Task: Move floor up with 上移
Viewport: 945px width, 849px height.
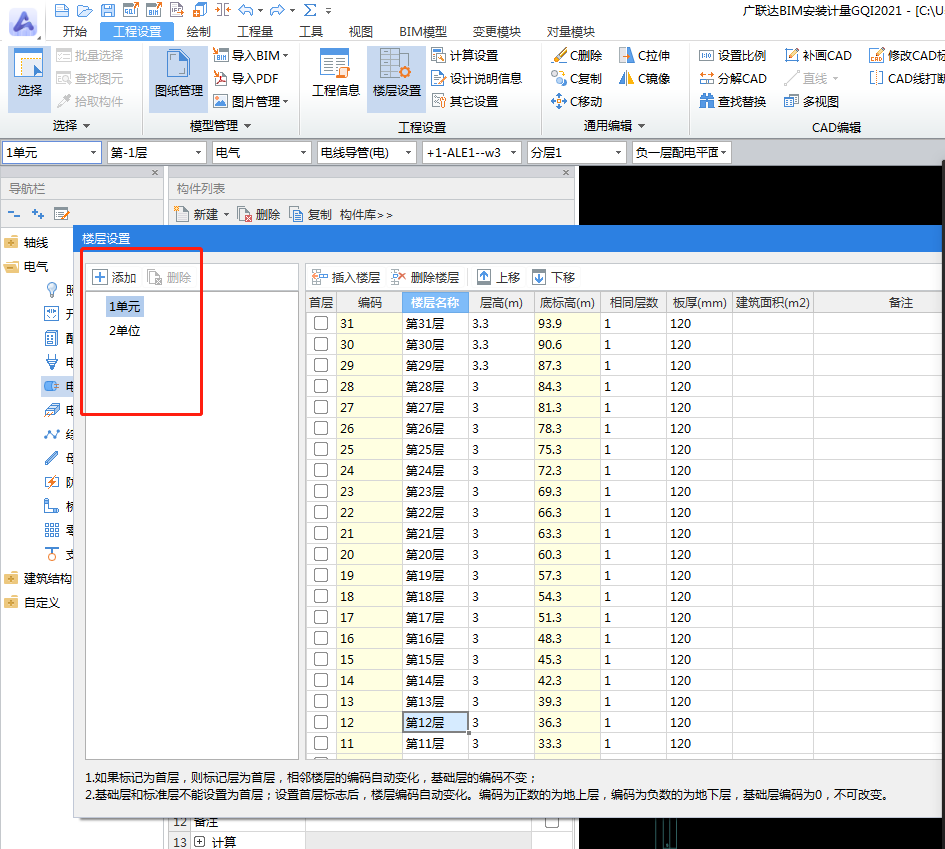Action: [x=498, y=277]
